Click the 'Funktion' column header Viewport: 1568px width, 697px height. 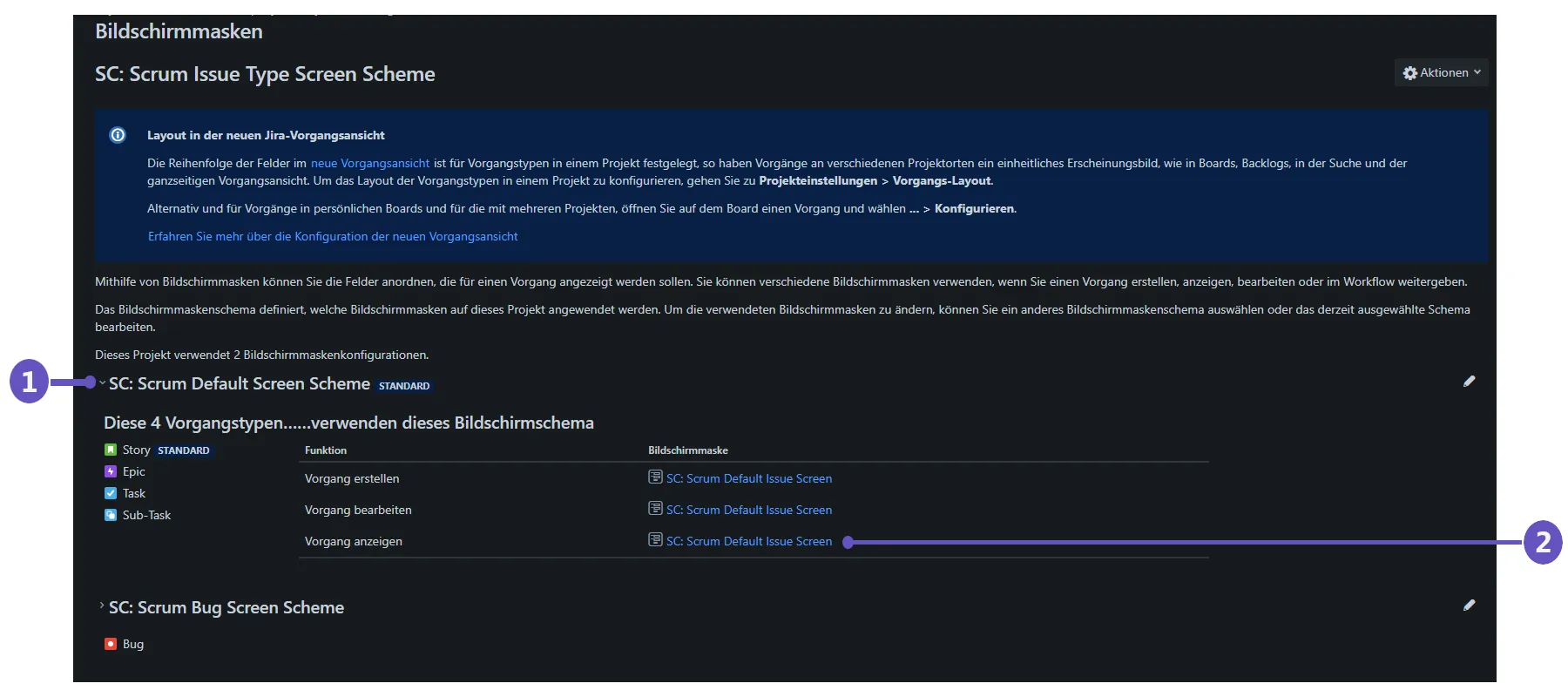[x=326, y=450]
